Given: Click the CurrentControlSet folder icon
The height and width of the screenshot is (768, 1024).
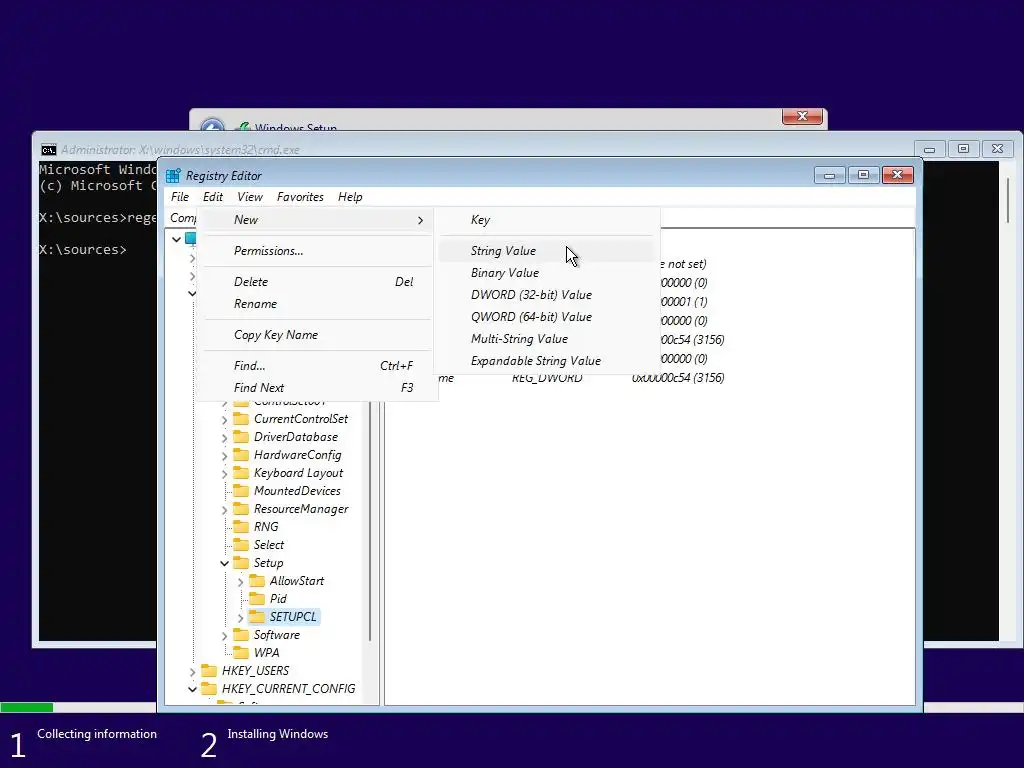Looking at the screenshot, I should (x=241, y=419).
